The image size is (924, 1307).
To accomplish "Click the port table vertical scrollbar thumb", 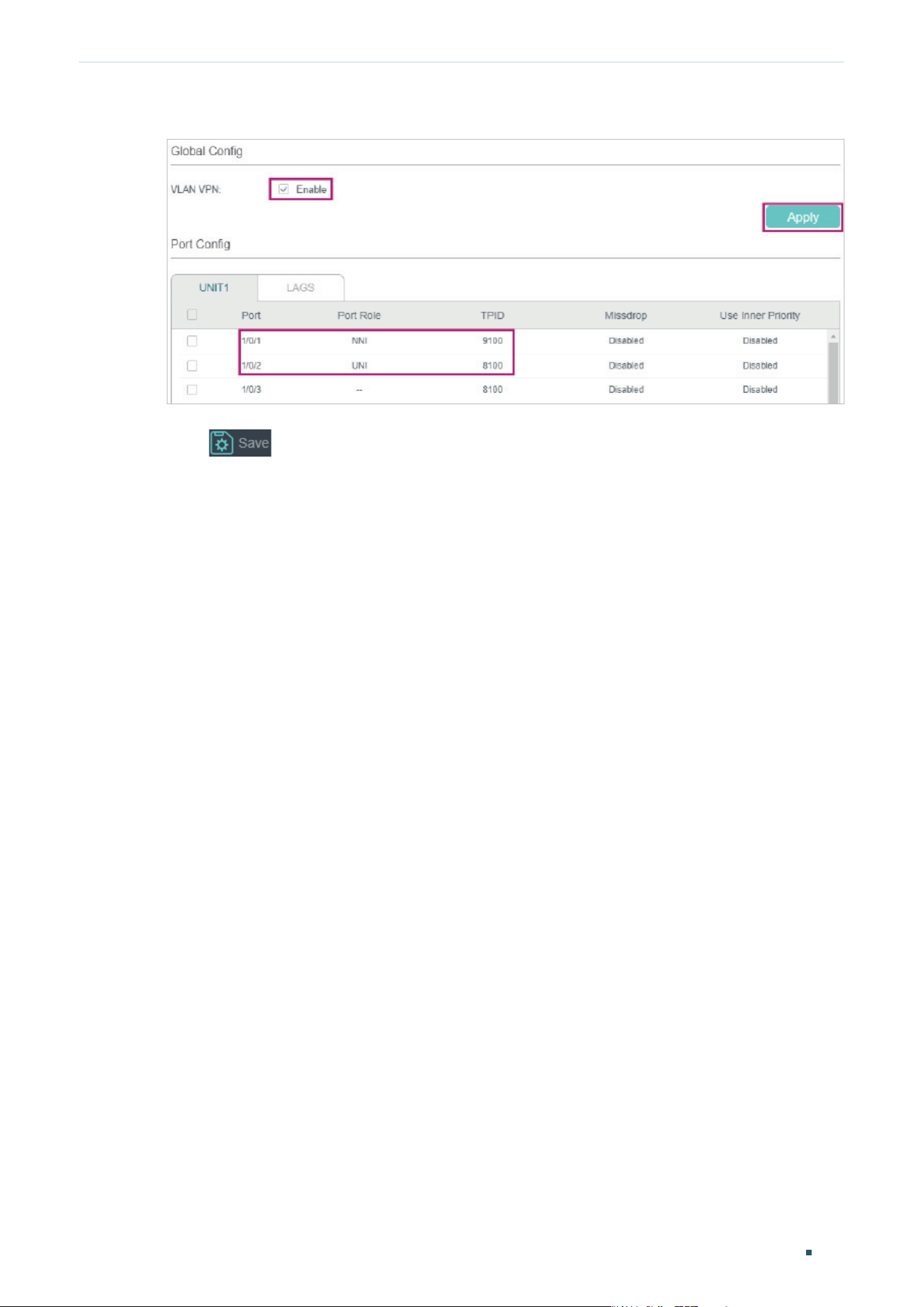I will click(833, 373).
